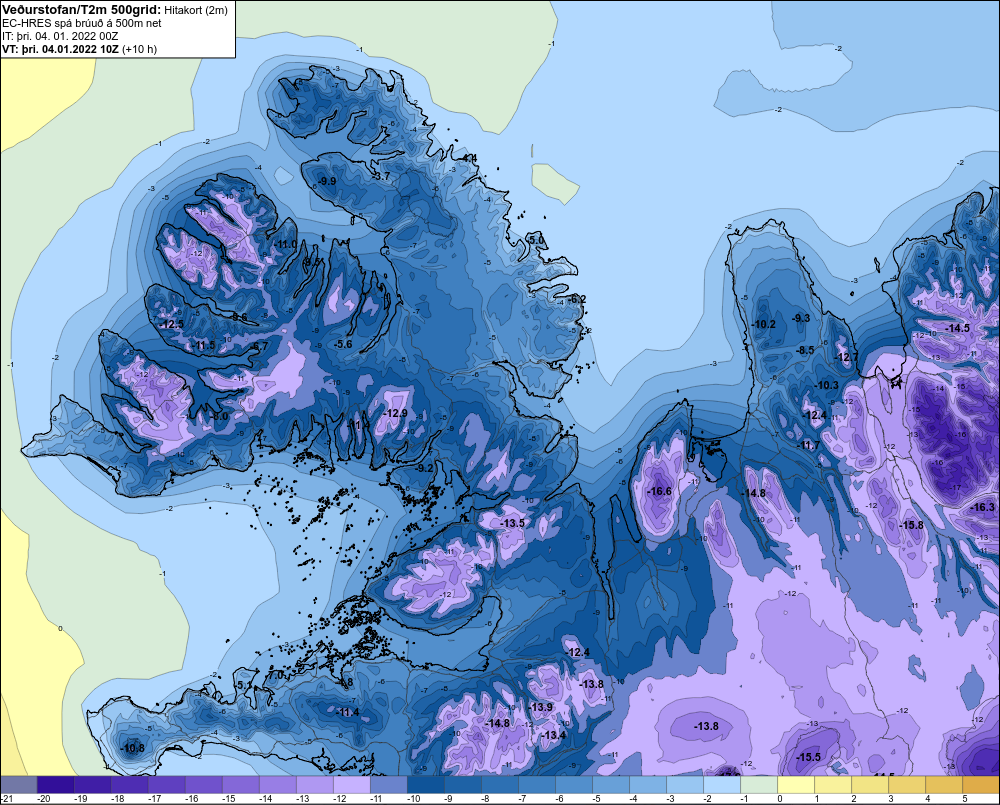The height and width of the screenshot is (805, 1000).
Task: Select the -12.7 temperature value
Action: click(847, 357)
